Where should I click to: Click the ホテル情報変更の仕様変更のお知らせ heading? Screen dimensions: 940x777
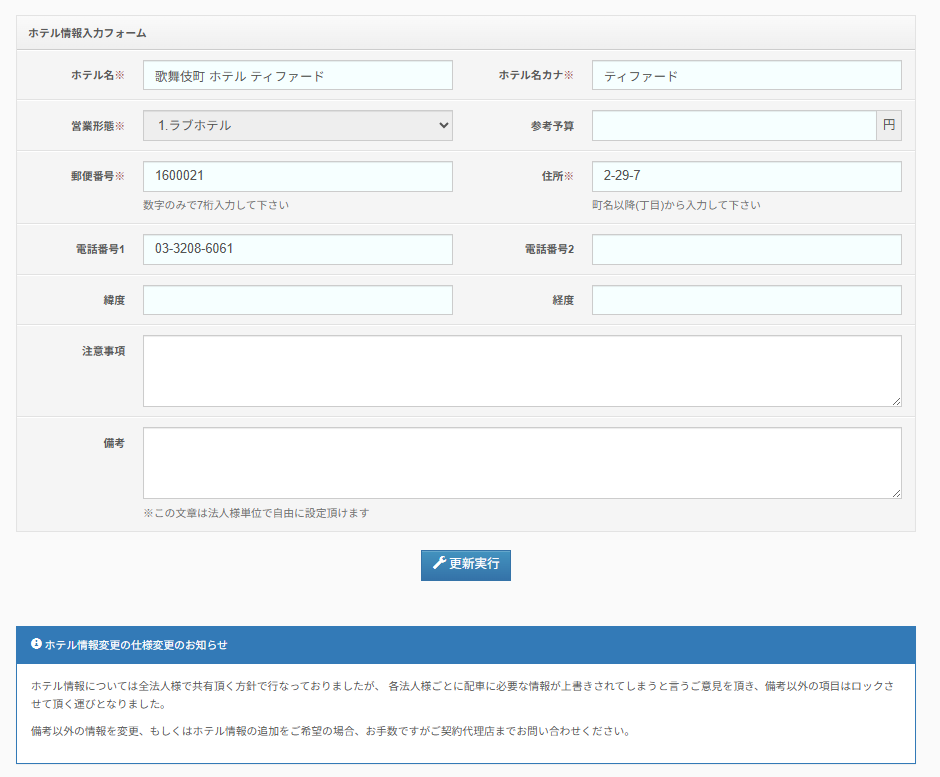coord(136,645)
